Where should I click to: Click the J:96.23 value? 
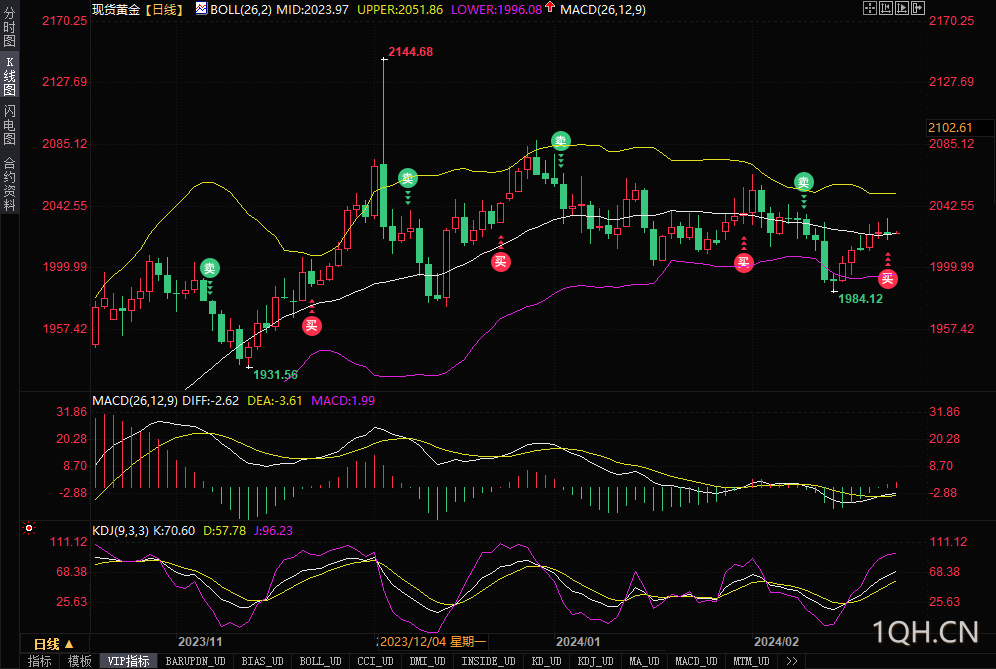point(274,530)
